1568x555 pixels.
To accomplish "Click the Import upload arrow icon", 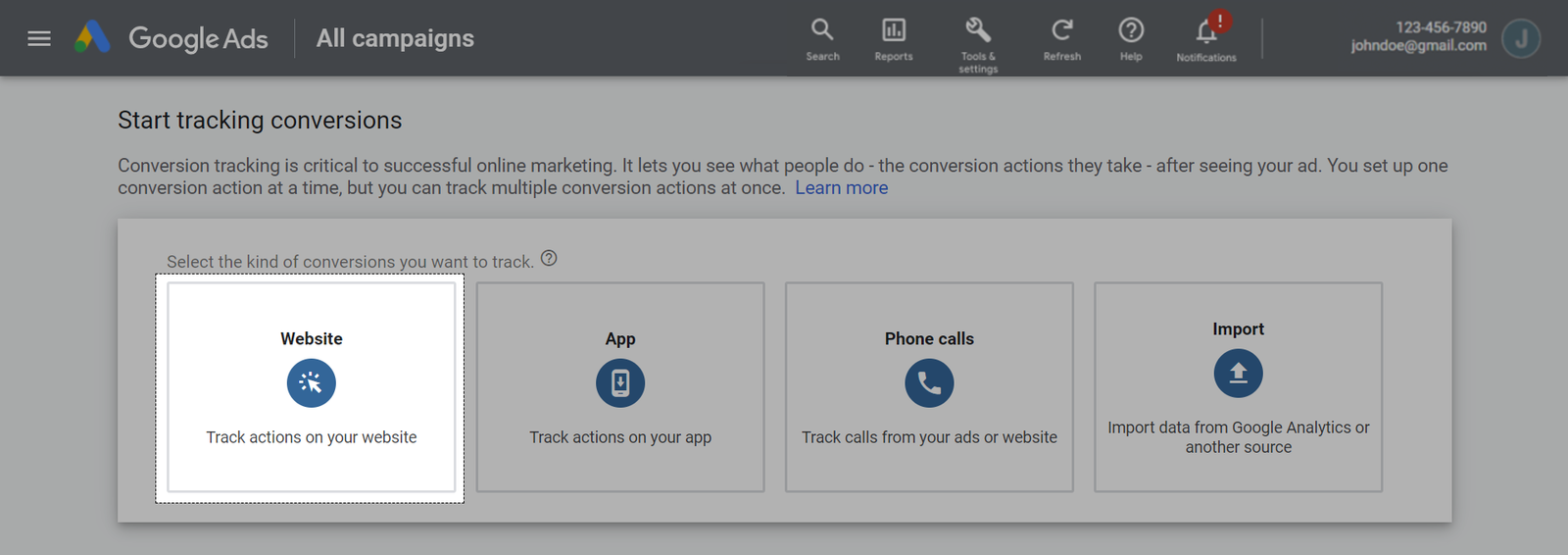I will pos(1238,374).
